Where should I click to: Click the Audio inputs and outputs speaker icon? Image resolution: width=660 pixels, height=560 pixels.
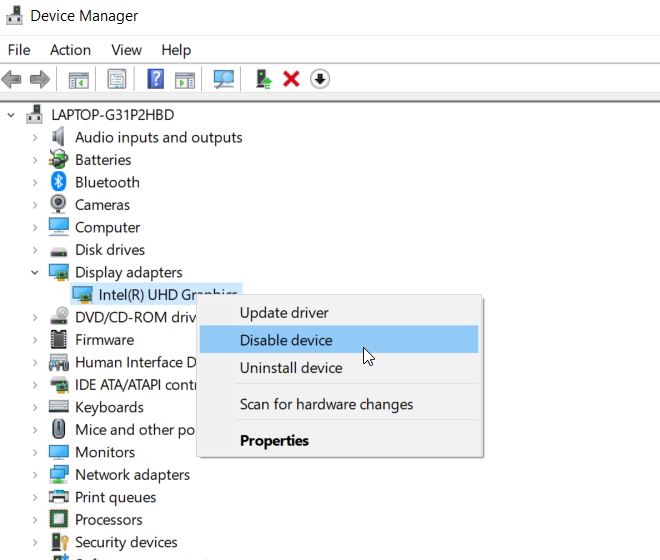(58, 137)
